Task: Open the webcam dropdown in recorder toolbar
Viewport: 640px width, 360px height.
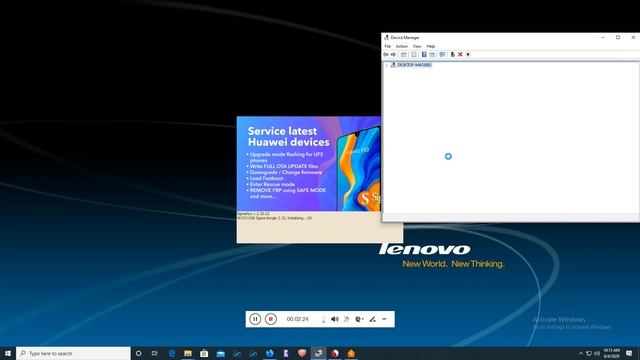Action: click(x=359, y=319)
